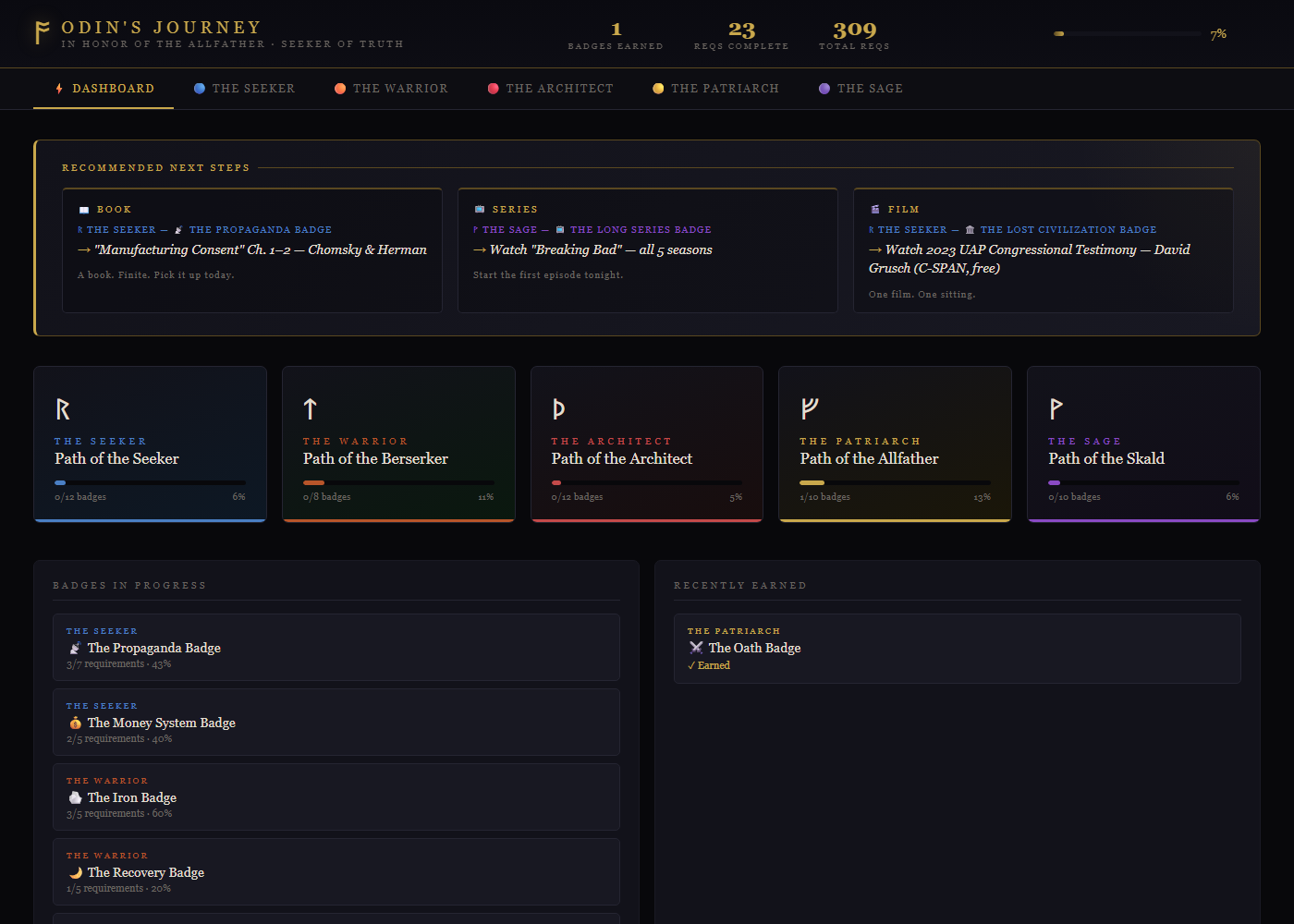Click the Reqs Complete counter showing 23
The image size is (1294, 924).
(x=741, y=36)
